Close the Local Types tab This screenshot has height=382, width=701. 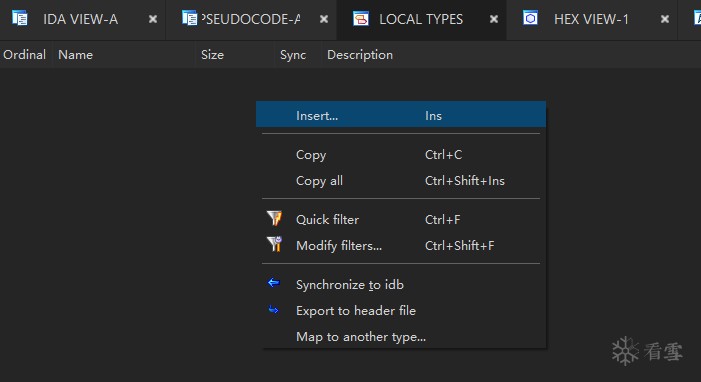tap(494, 19)
